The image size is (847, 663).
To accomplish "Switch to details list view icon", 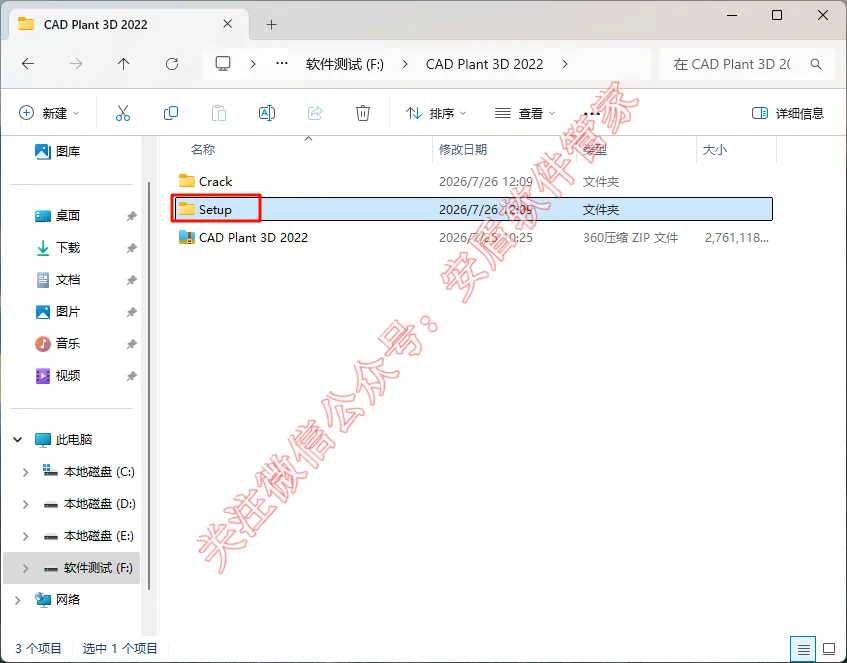I will [803, 648].
